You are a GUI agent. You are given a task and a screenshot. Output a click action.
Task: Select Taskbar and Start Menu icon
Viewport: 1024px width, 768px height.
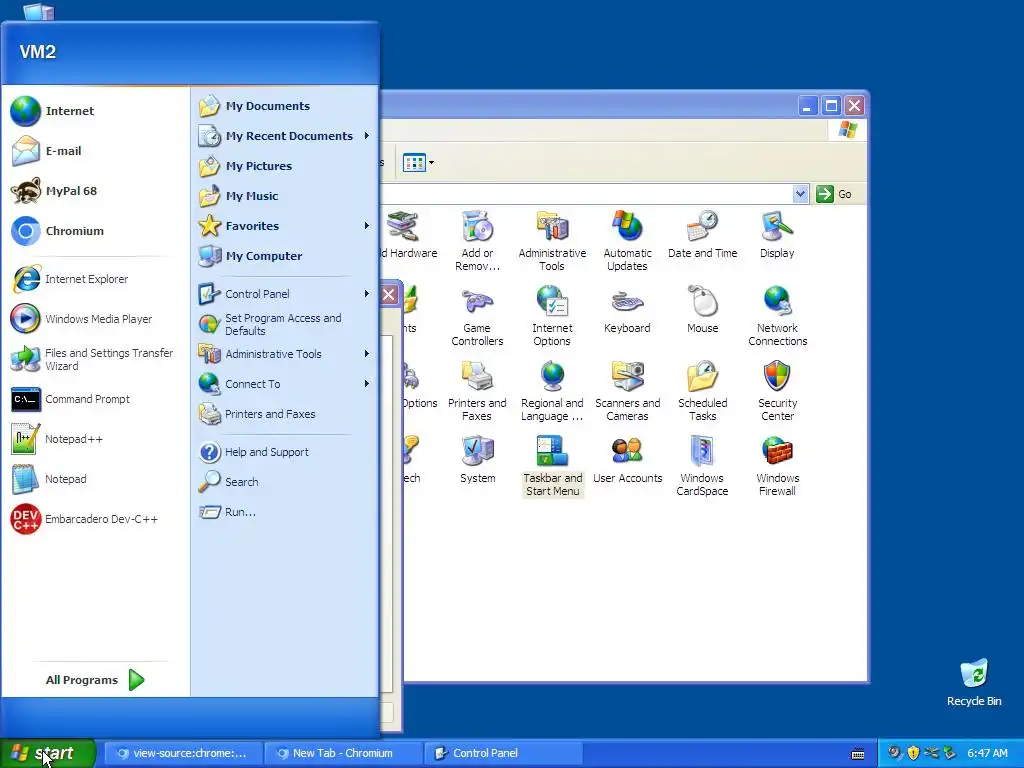pyautogui.click(x=552, y=466)
